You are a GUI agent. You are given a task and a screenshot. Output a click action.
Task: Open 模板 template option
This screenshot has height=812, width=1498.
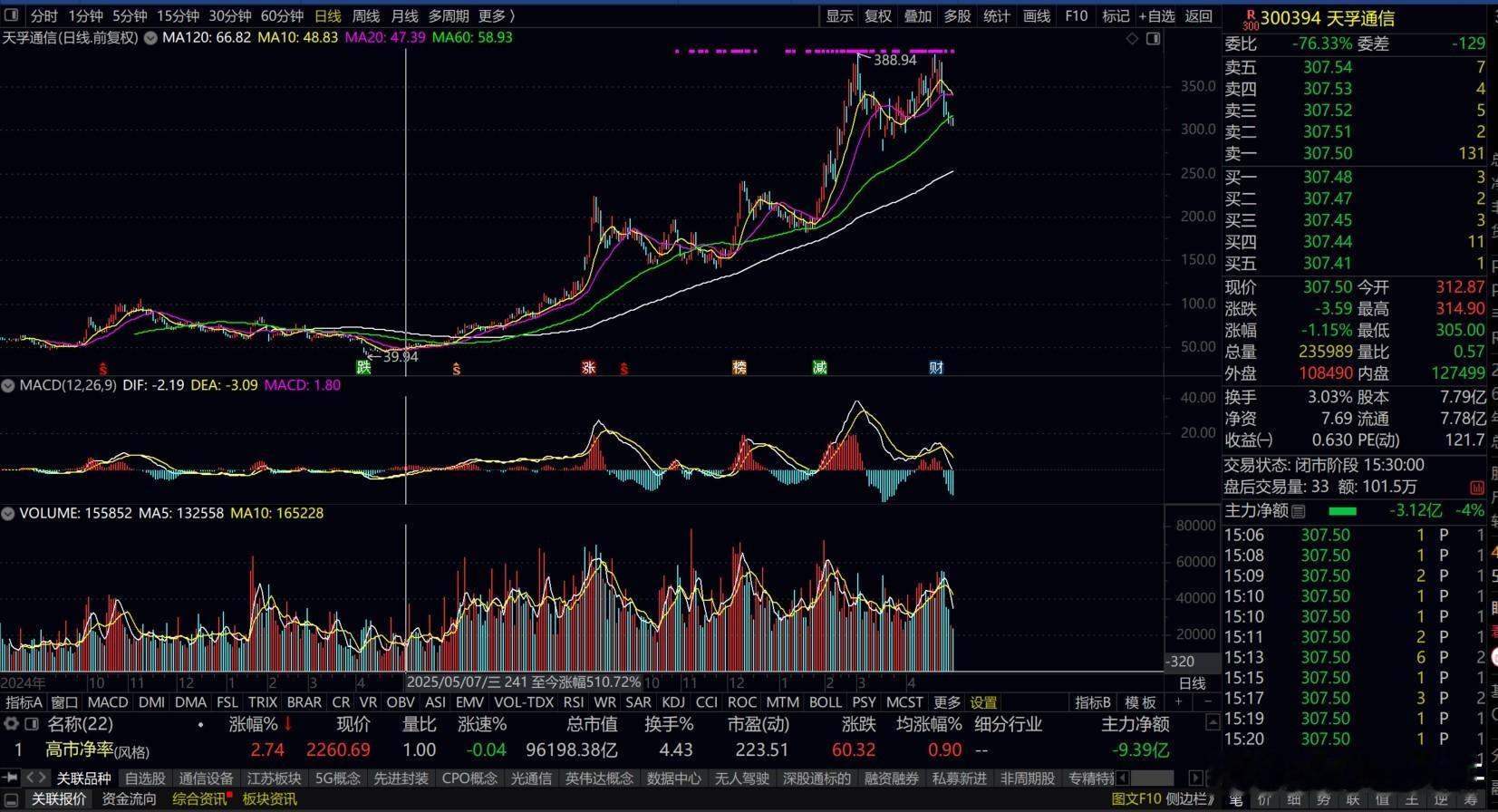pos(1140,702)
